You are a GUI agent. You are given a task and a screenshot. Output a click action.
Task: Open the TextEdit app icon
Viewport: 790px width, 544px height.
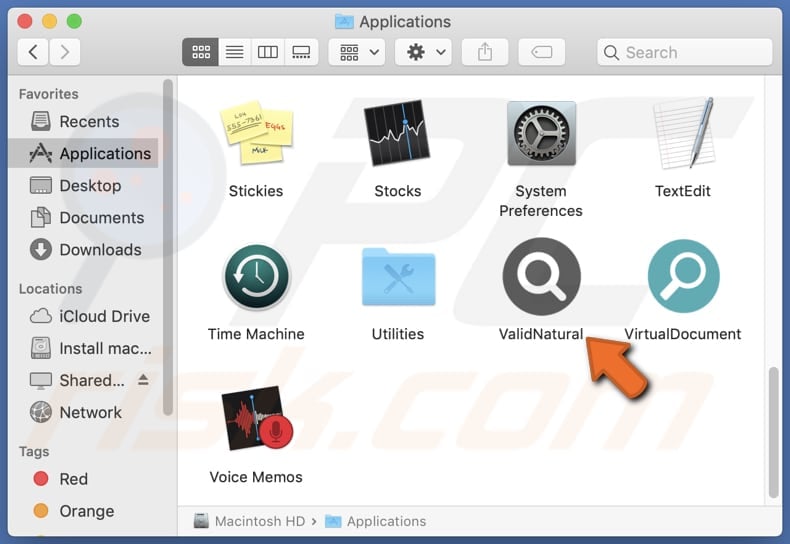point(683,133)
